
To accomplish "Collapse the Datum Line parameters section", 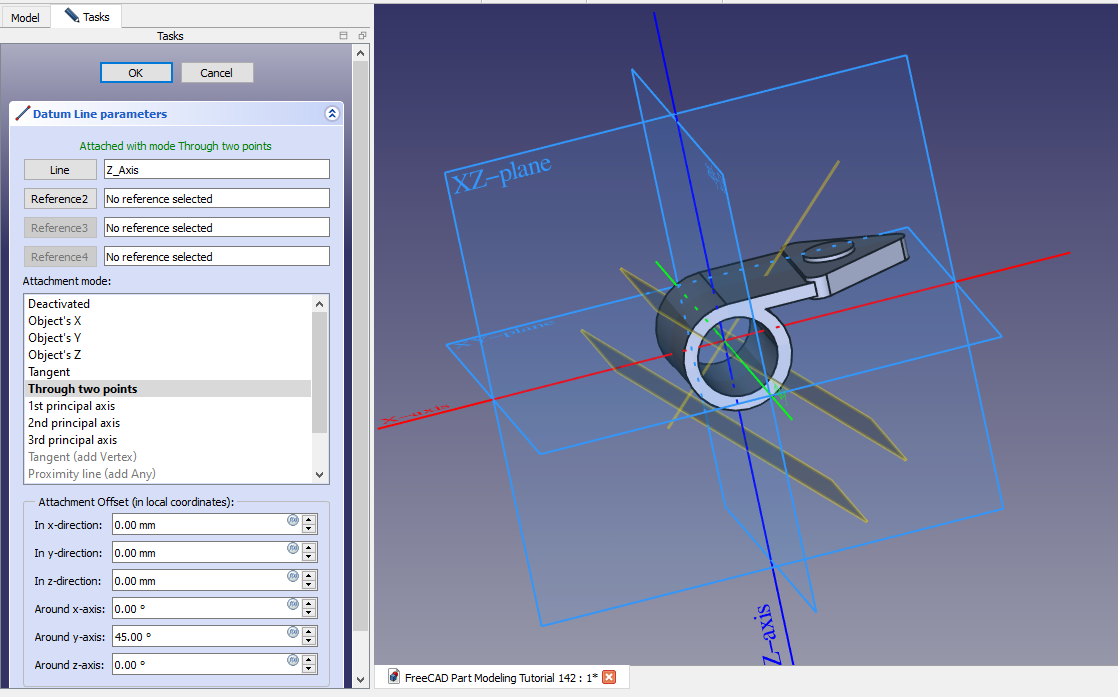I will 332,114.
